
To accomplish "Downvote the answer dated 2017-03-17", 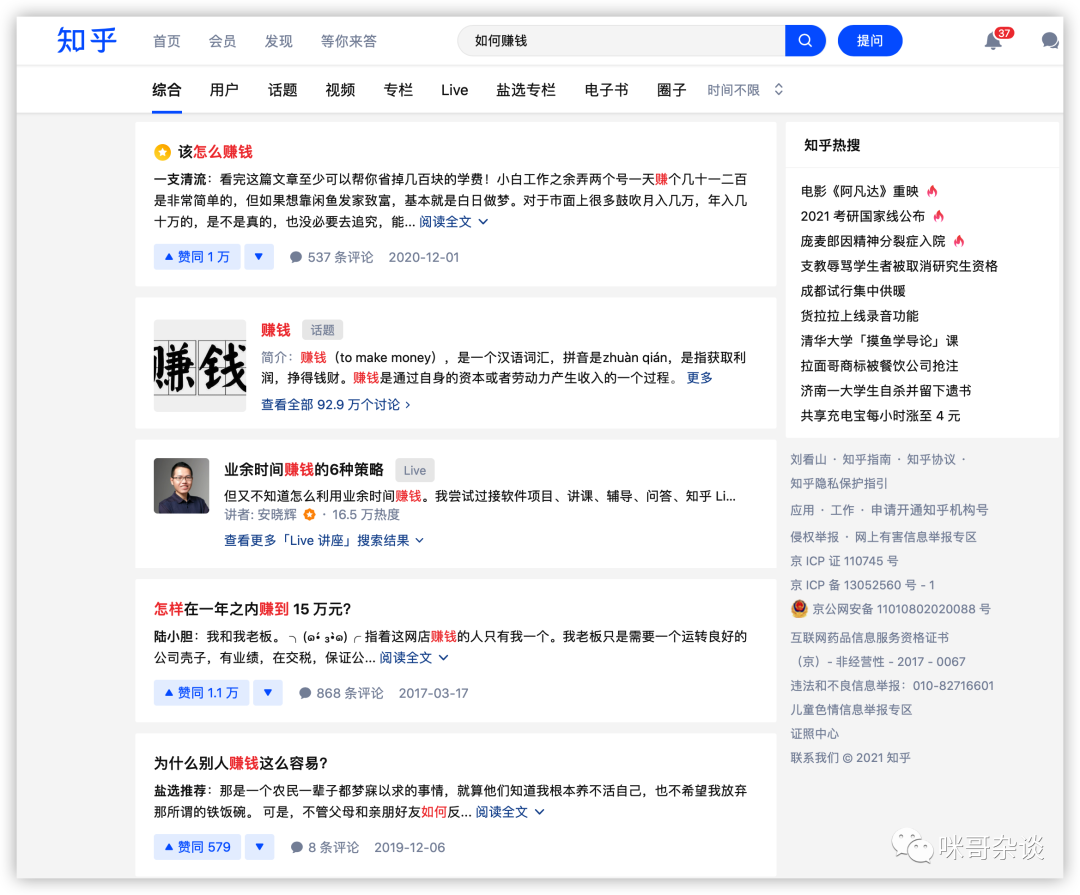I will (268, 693).
